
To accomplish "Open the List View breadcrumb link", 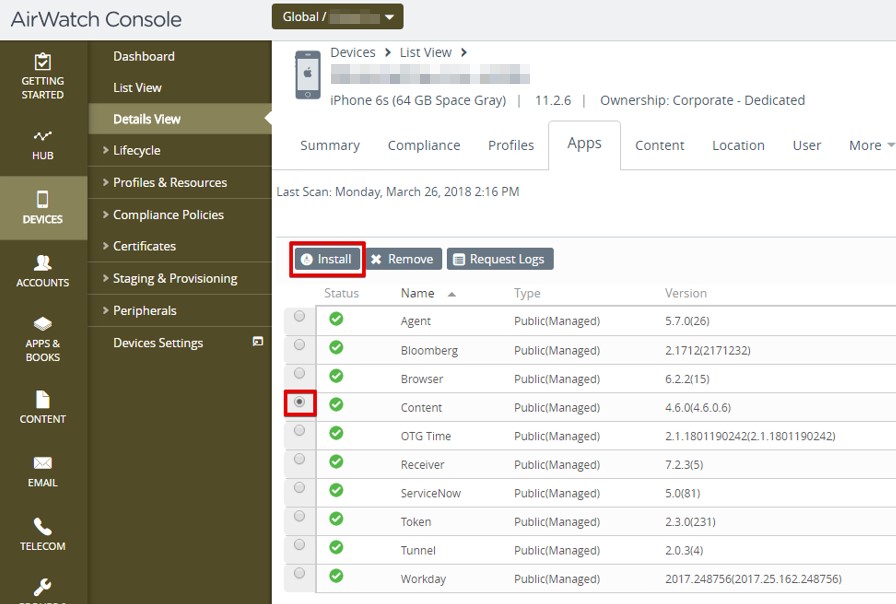I will (x=426, y=52).
